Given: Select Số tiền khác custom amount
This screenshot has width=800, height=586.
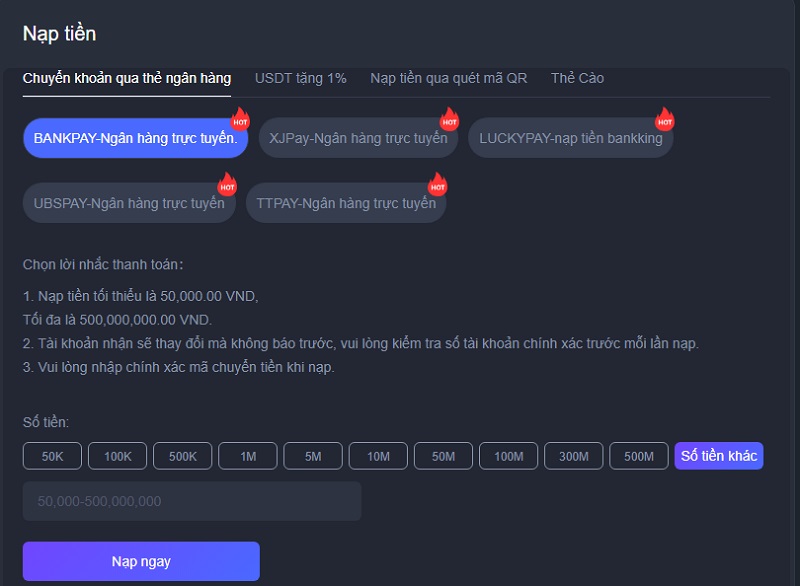Looking at the screenshot, I should pos(719,456).
